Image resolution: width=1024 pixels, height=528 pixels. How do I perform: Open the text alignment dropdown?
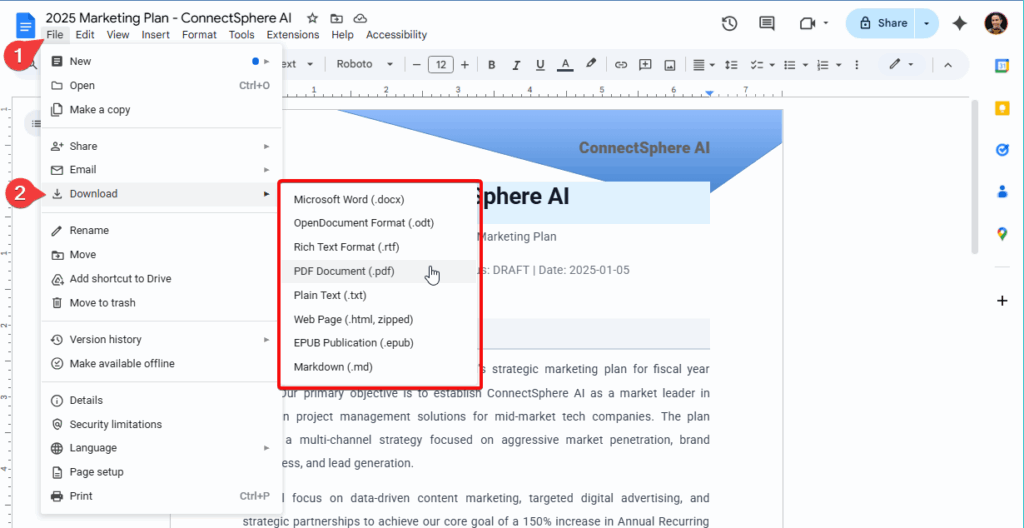[703, 65]
